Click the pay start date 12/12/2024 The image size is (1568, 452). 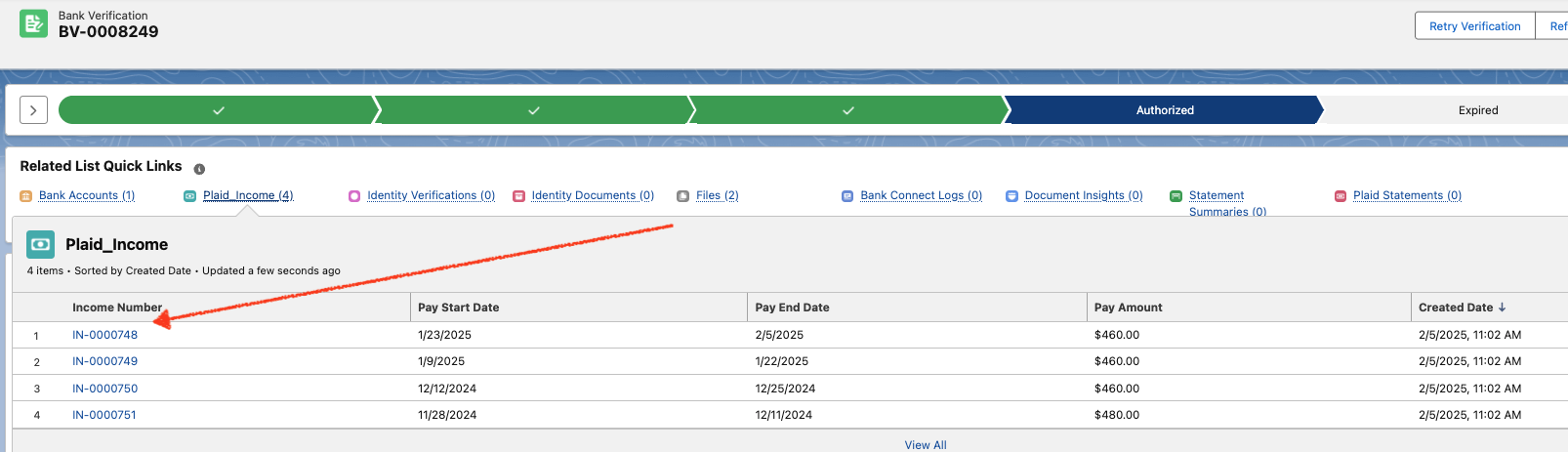[447, 389]
